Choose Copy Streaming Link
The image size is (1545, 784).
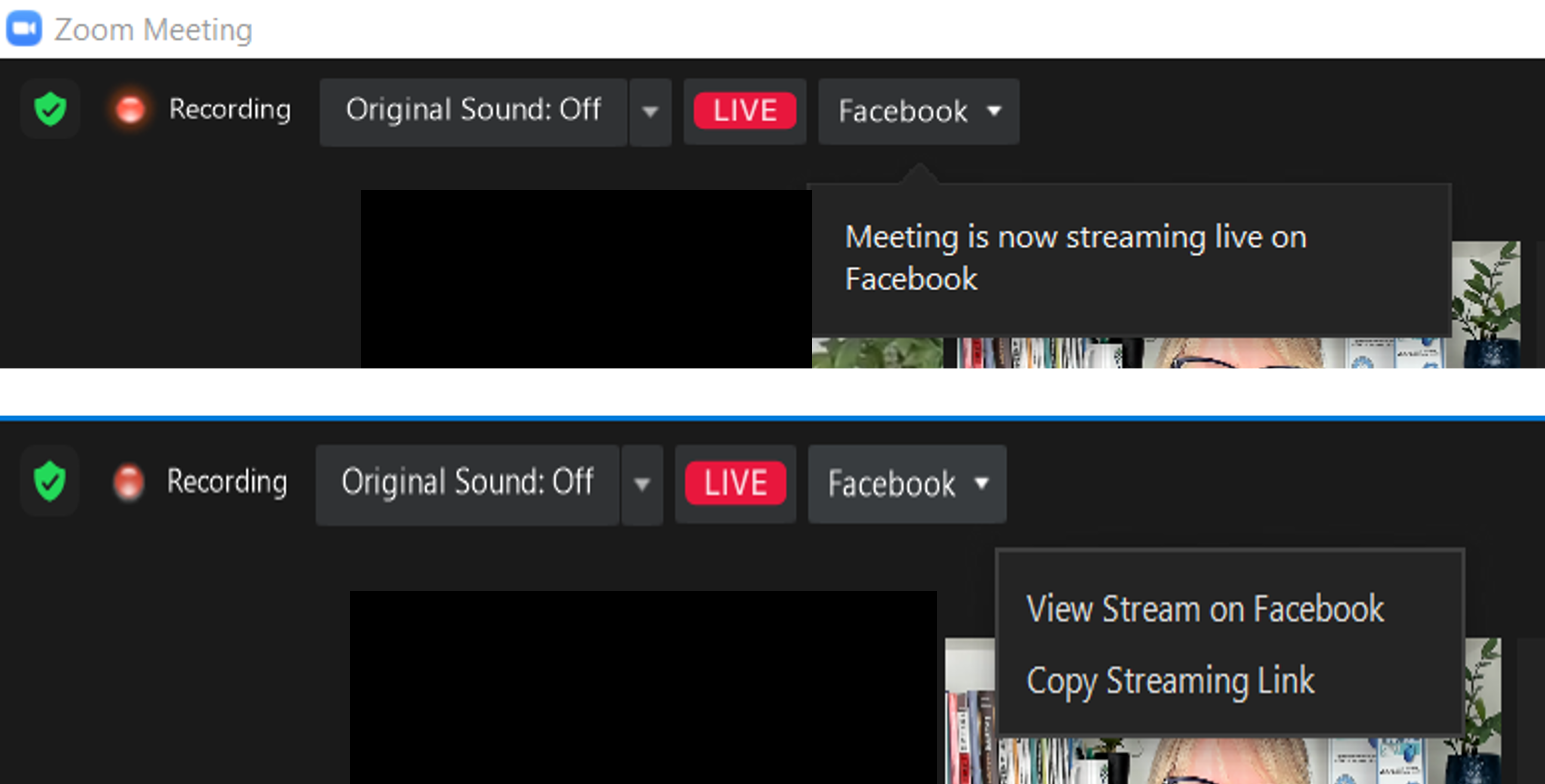(x=1171, y=682)
